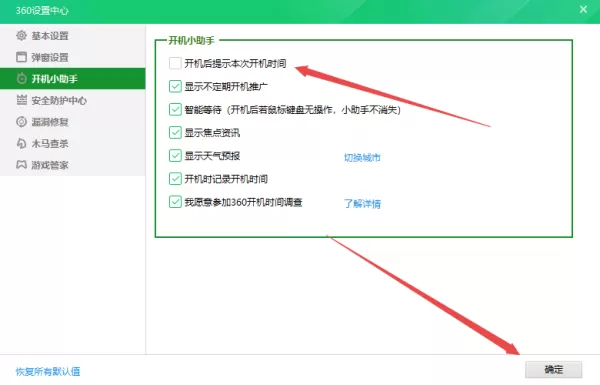The width and height of the screenshot is (600, 385).
Task: Switch to 木马查杀 settings
Action: coord(73,143)
